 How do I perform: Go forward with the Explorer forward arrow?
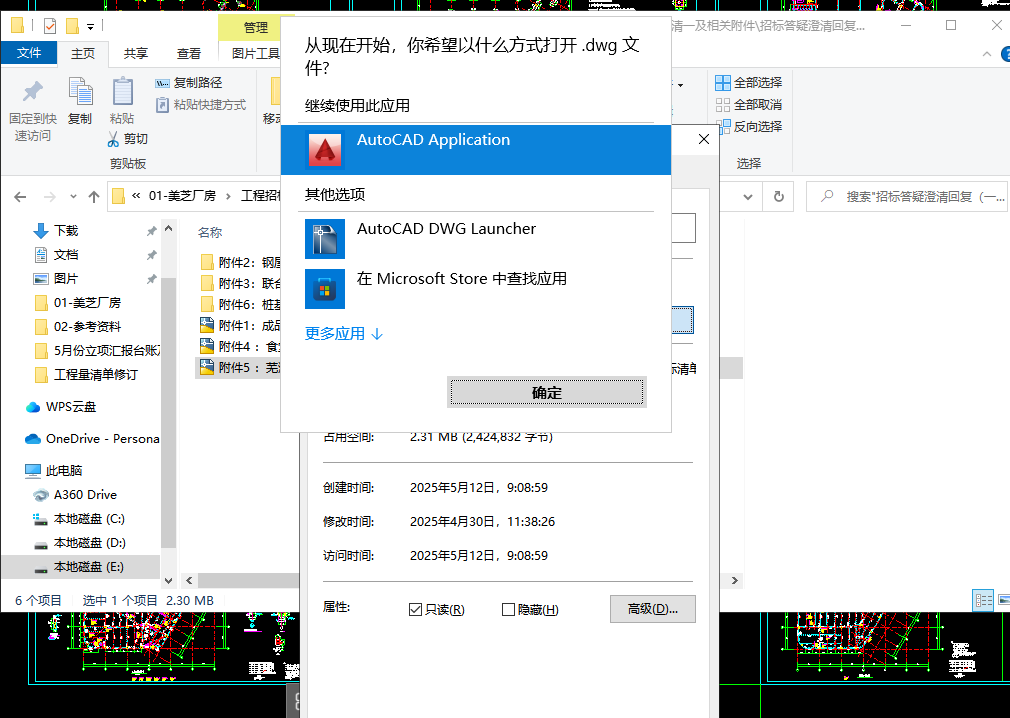(x=49, y=196)
